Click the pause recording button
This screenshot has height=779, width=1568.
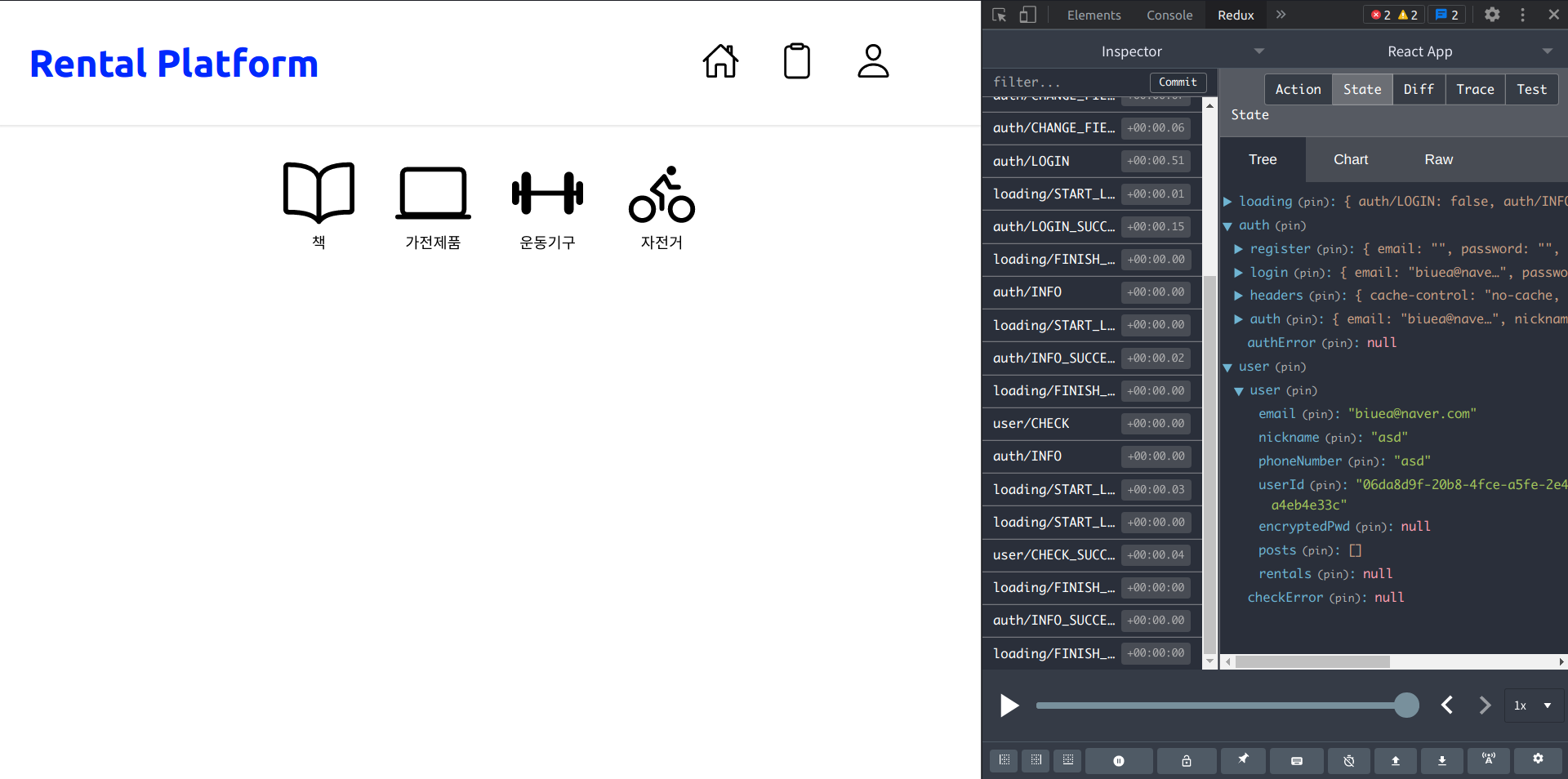(x=1119, y=760)
